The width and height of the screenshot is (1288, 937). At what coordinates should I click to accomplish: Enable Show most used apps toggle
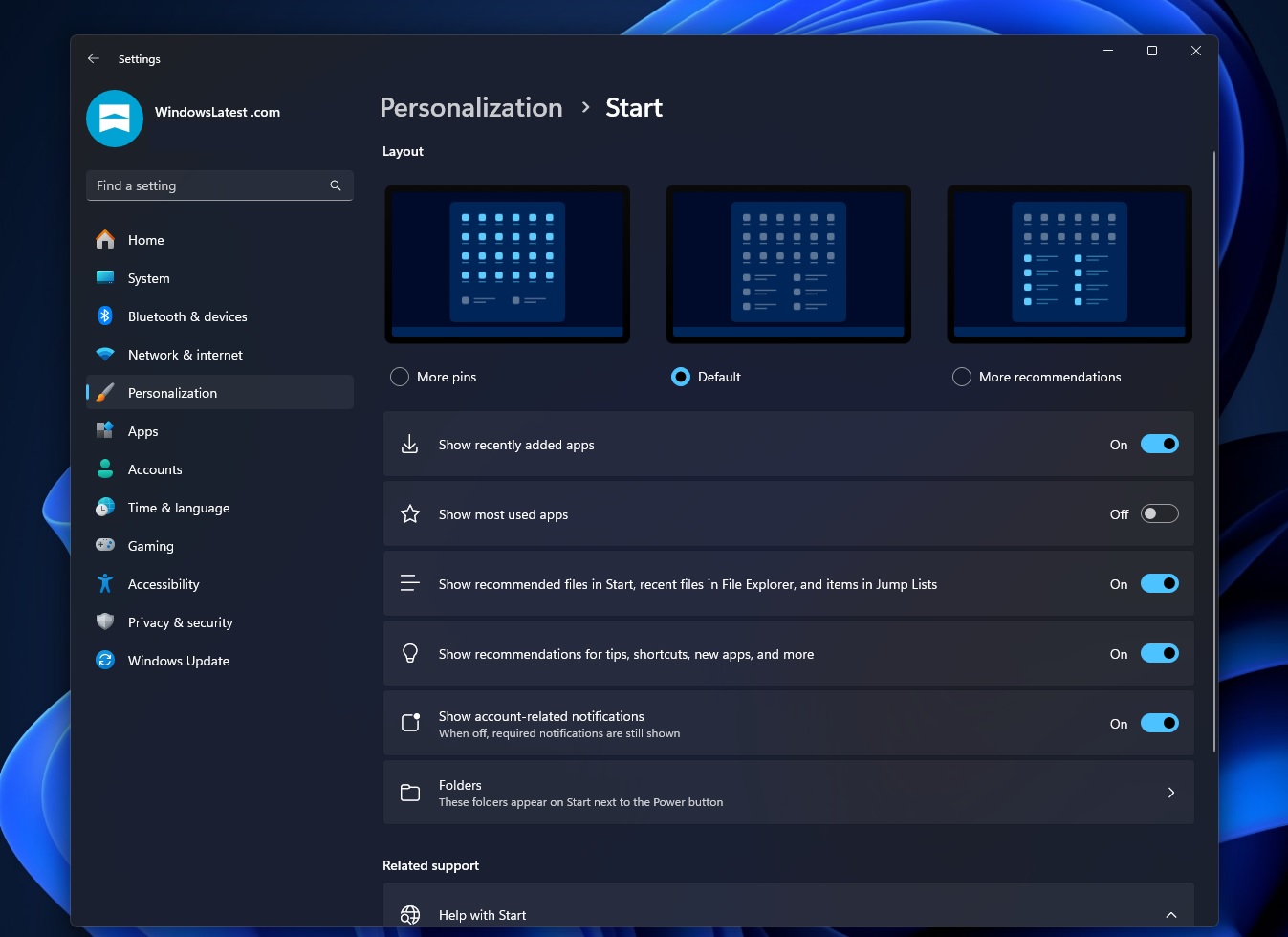tap(1160, 513)
